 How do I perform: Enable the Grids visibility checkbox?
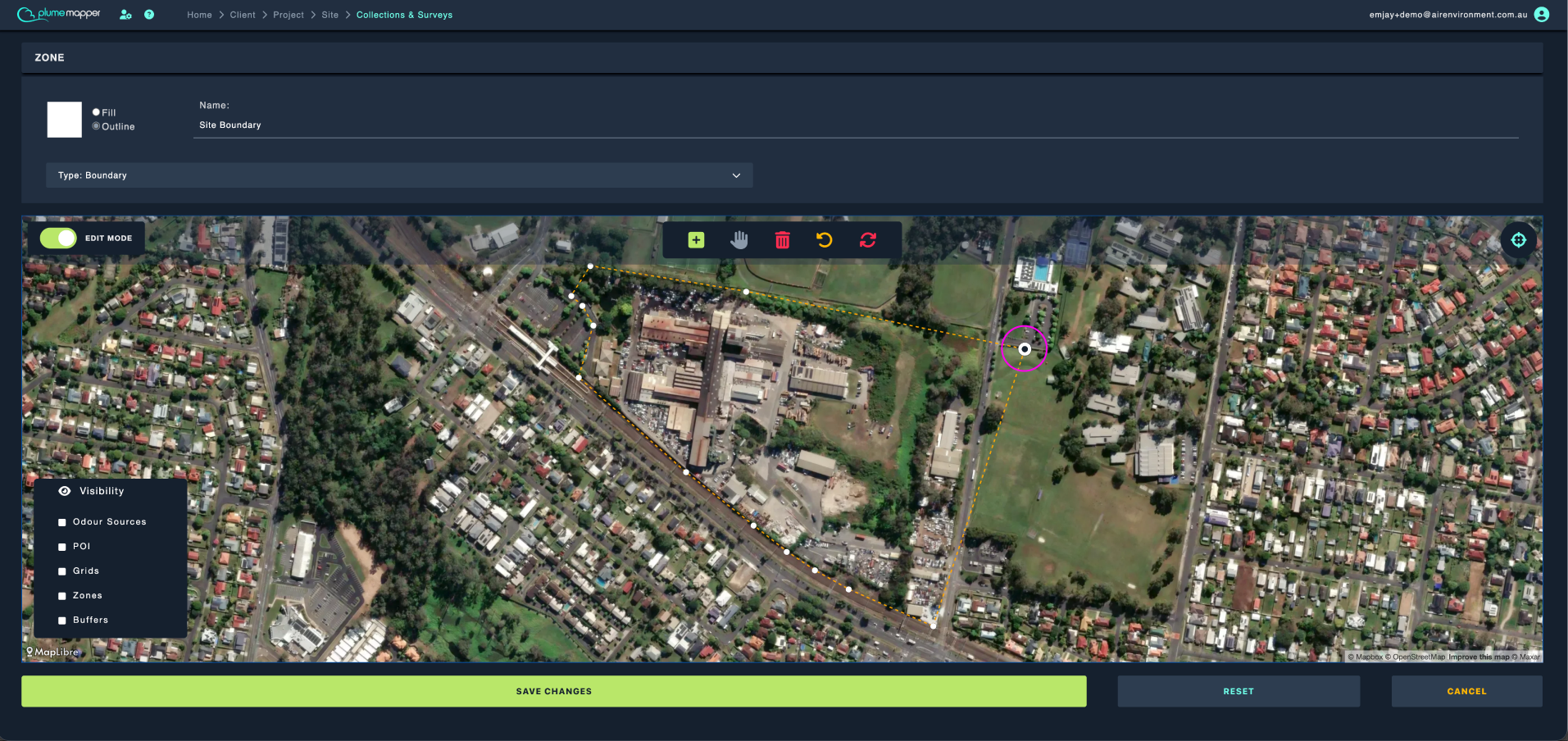tap(62, 571)
